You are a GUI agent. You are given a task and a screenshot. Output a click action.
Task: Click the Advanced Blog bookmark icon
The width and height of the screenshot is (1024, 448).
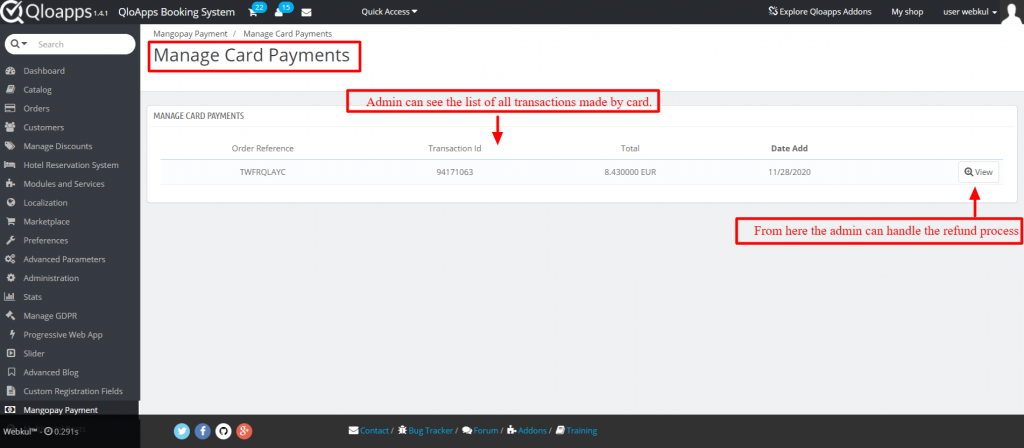[10, 372]
